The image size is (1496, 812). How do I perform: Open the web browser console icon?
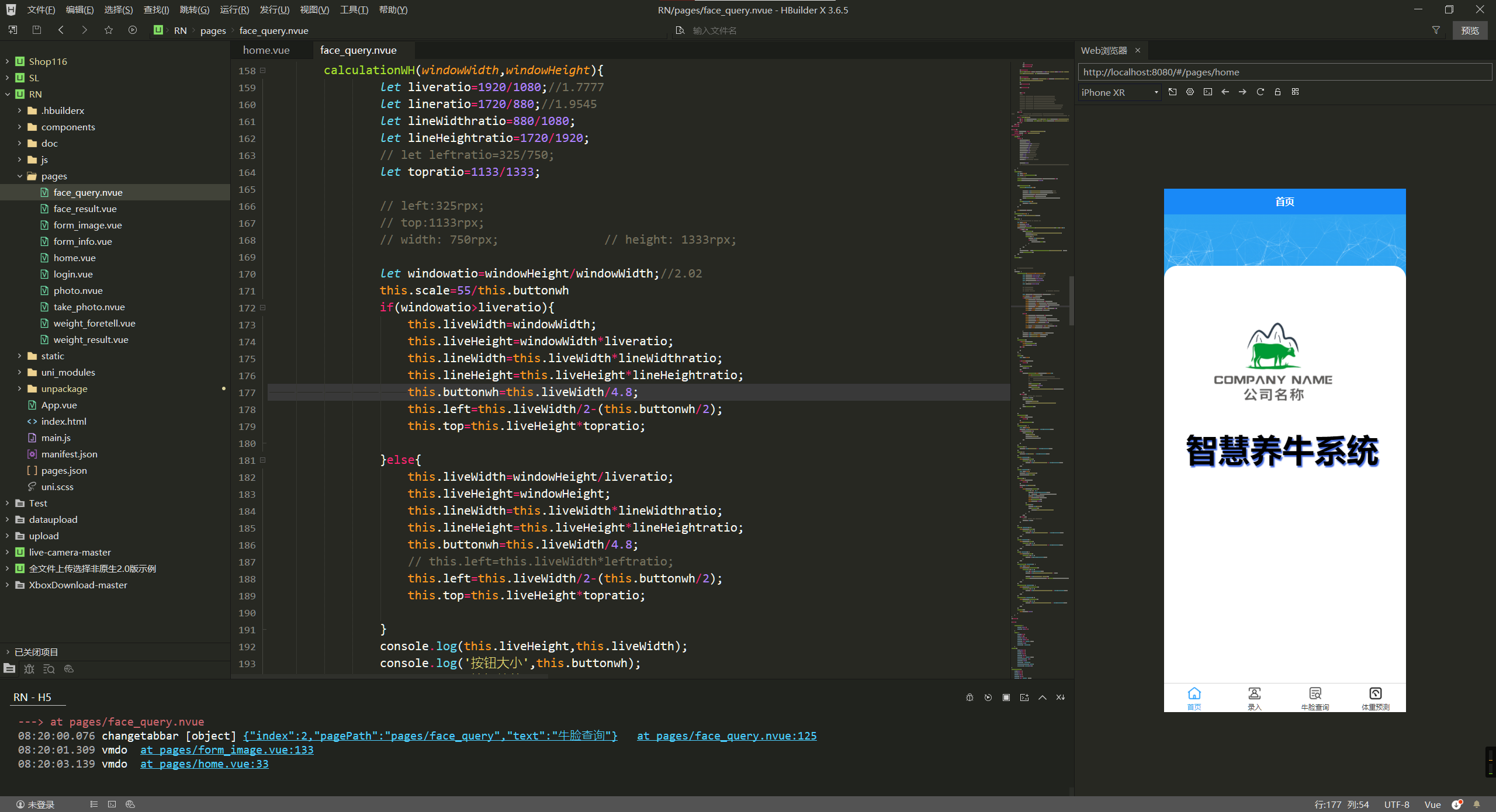tap(1207, 92)
